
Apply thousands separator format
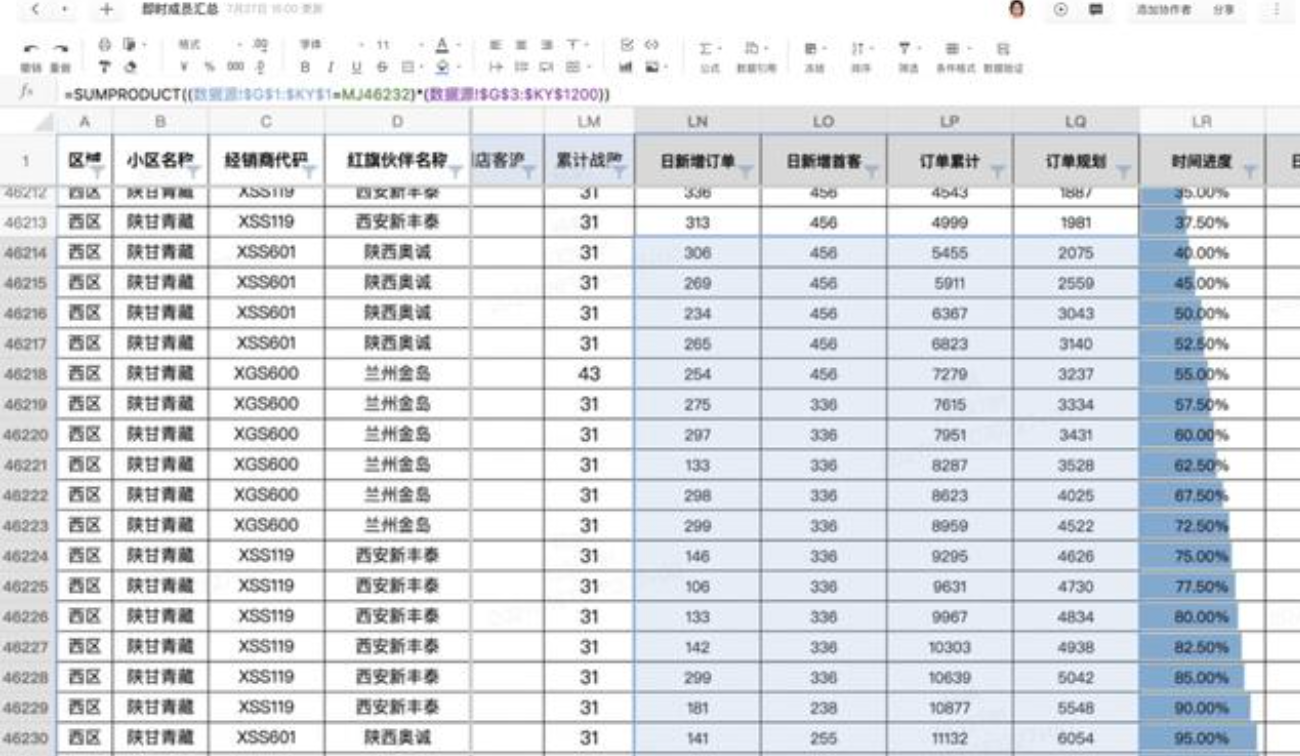click(234, 69)
